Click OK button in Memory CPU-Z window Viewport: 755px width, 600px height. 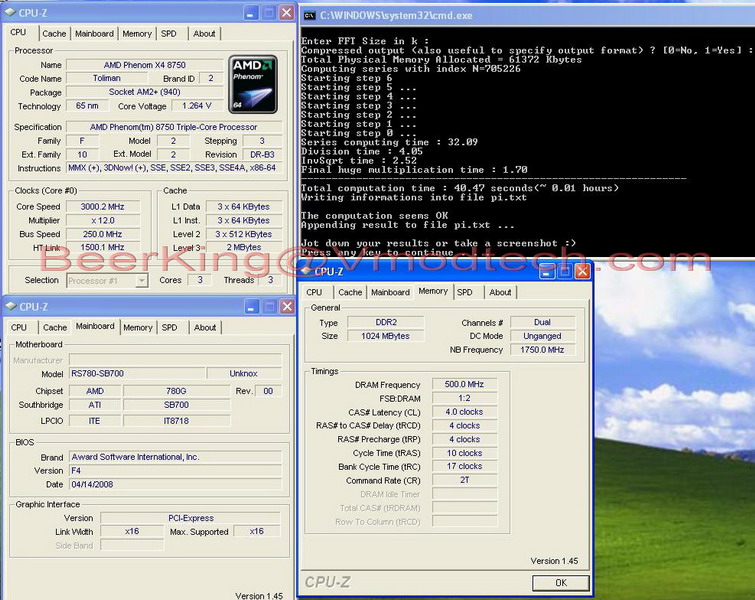point(561,583)
